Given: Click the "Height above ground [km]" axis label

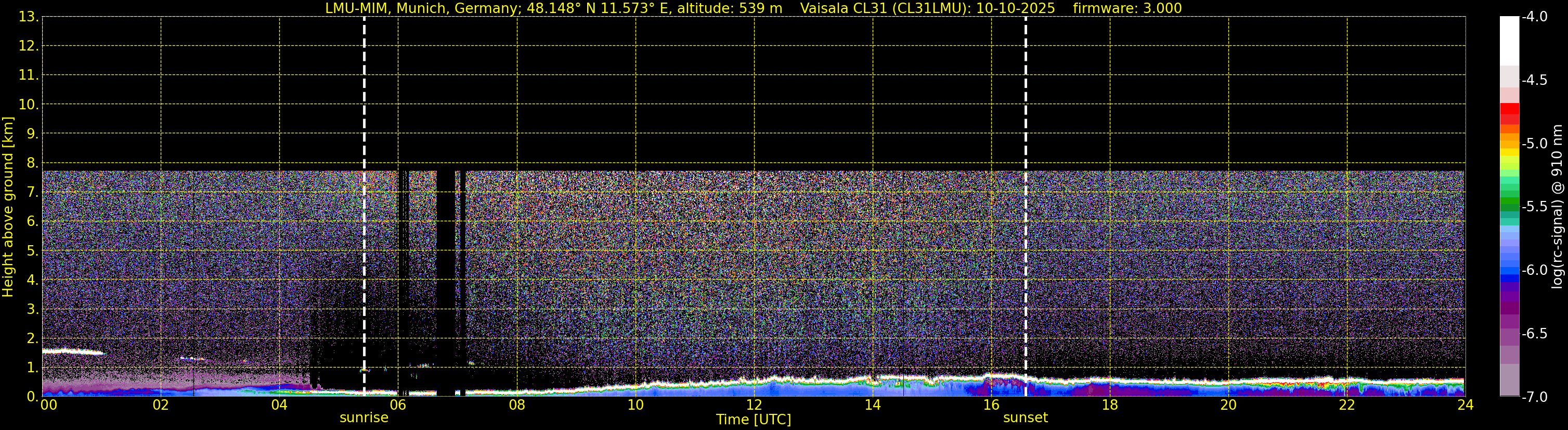Looking at the screenshot, I should pos(8,207).
